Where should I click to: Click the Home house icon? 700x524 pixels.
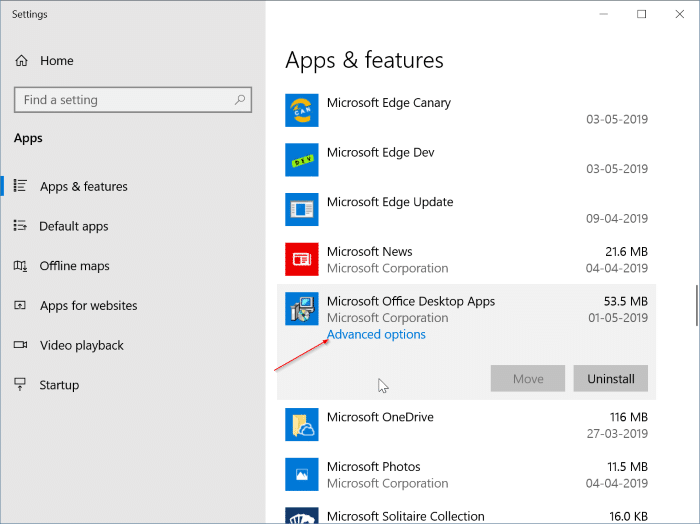[x=21, y=60]
